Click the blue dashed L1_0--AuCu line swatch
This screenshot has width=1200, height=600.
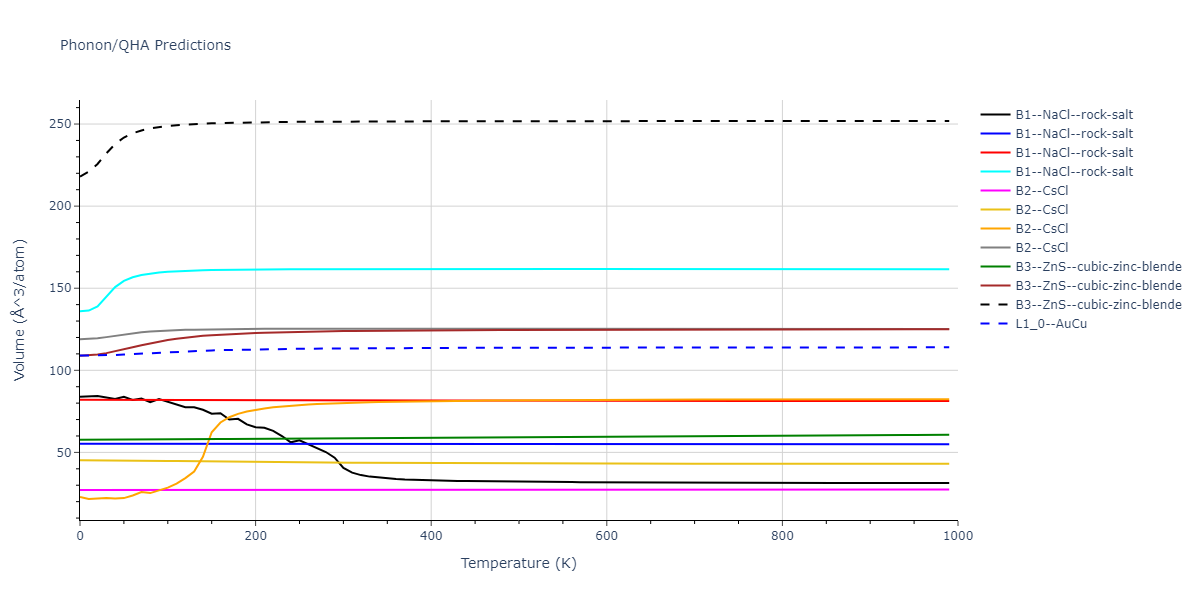click(995, 324)
